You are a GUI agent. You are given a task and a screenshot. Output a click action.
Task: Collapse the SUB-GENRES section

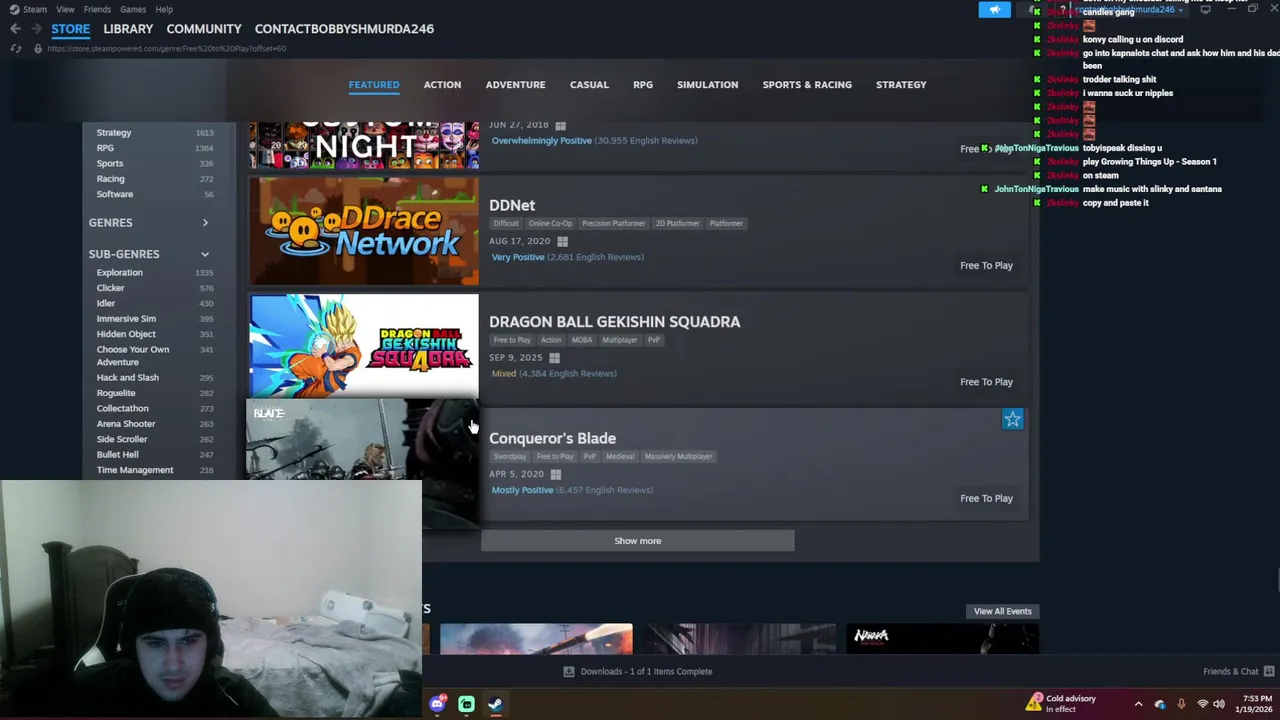pos(205,254)
